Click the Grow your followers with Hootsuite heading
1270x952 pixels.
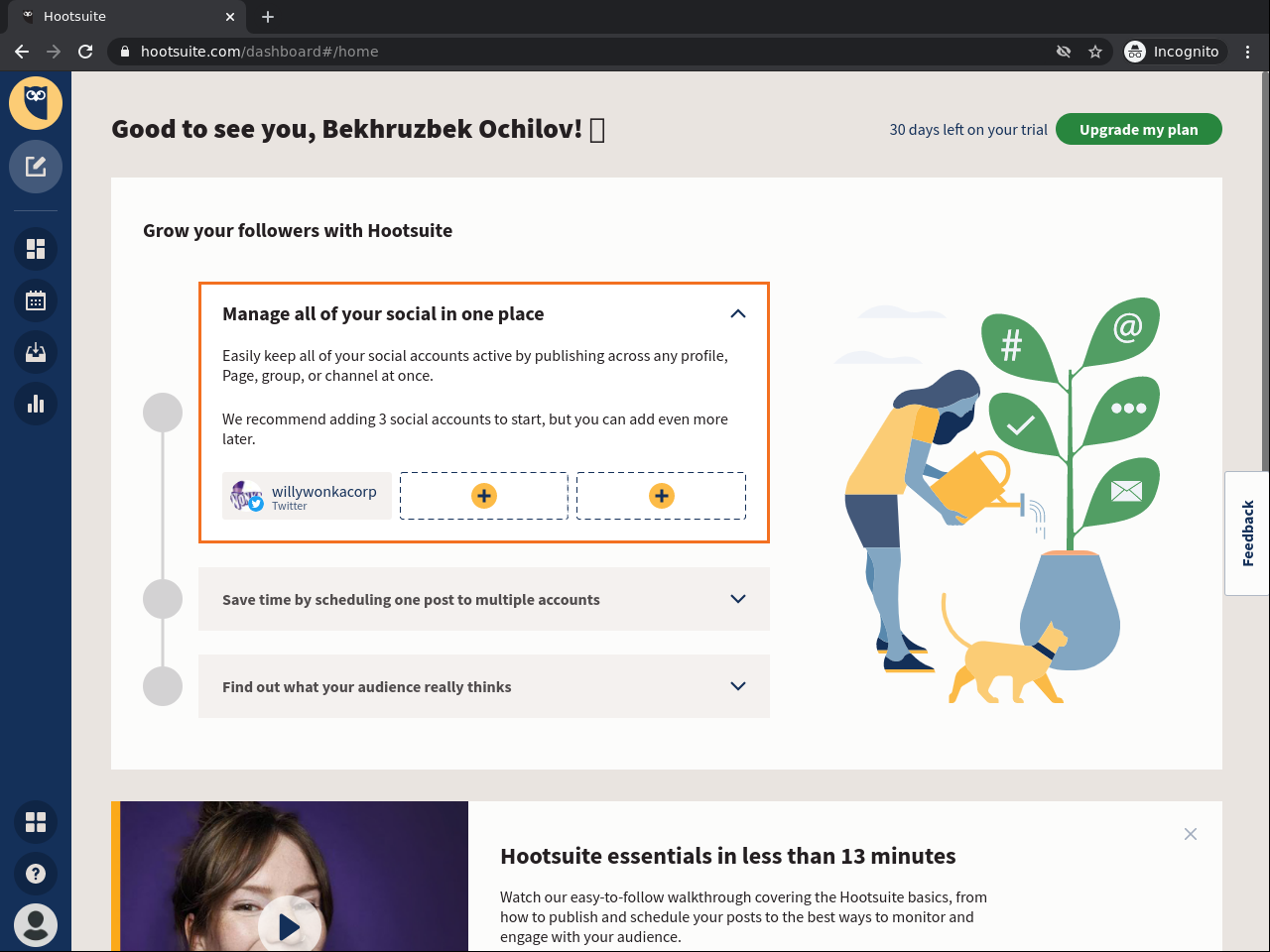coord(298,231)
